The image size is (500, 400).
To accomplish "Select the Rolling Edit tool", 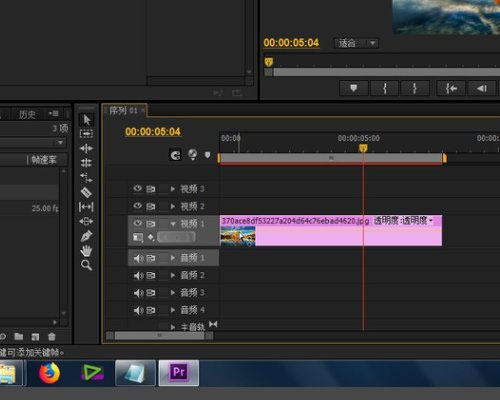I will pyautogui.click(x=86, y=163).
